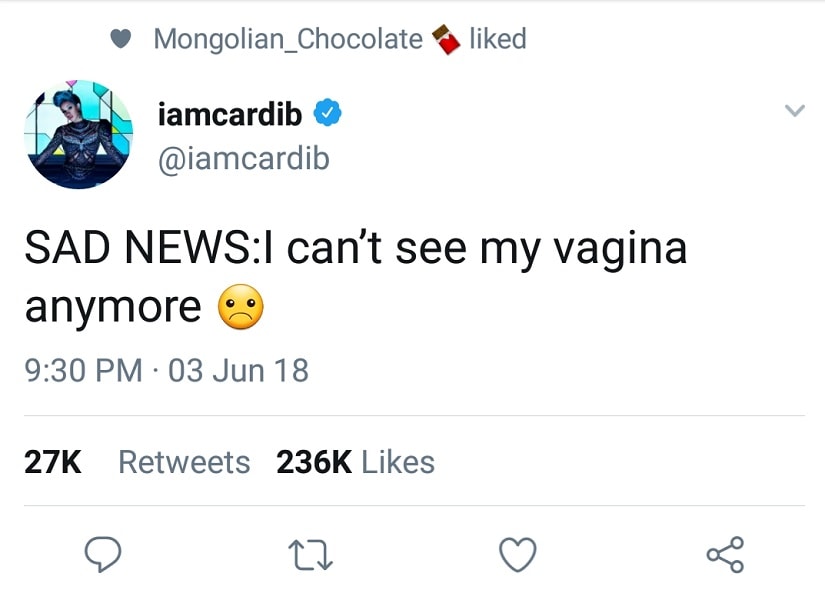Click the 27K retweet count

53,462
